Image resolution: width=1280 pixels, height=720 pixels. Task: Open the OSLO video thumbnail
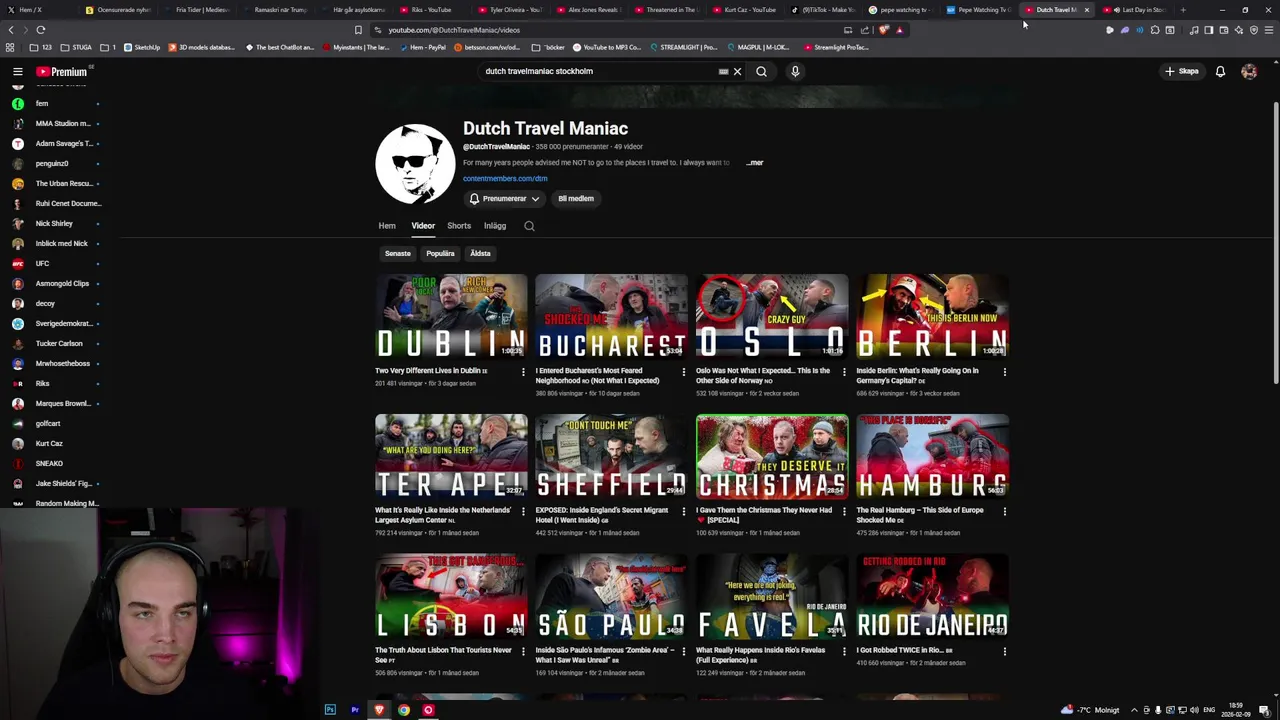point(772,316)
